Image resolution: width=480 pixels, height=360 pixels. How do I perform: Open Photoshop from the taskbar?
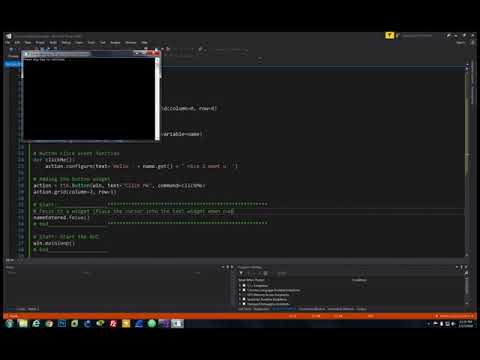[x=62, y=323]
